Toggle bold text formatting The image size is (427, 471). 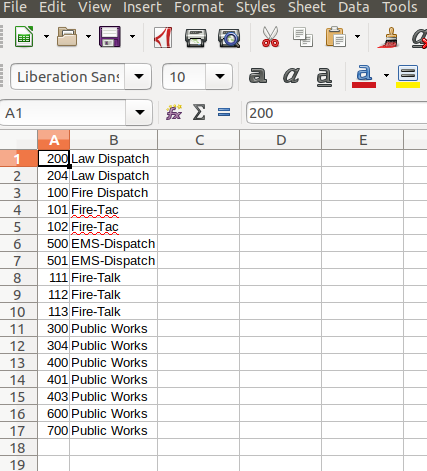258,76
